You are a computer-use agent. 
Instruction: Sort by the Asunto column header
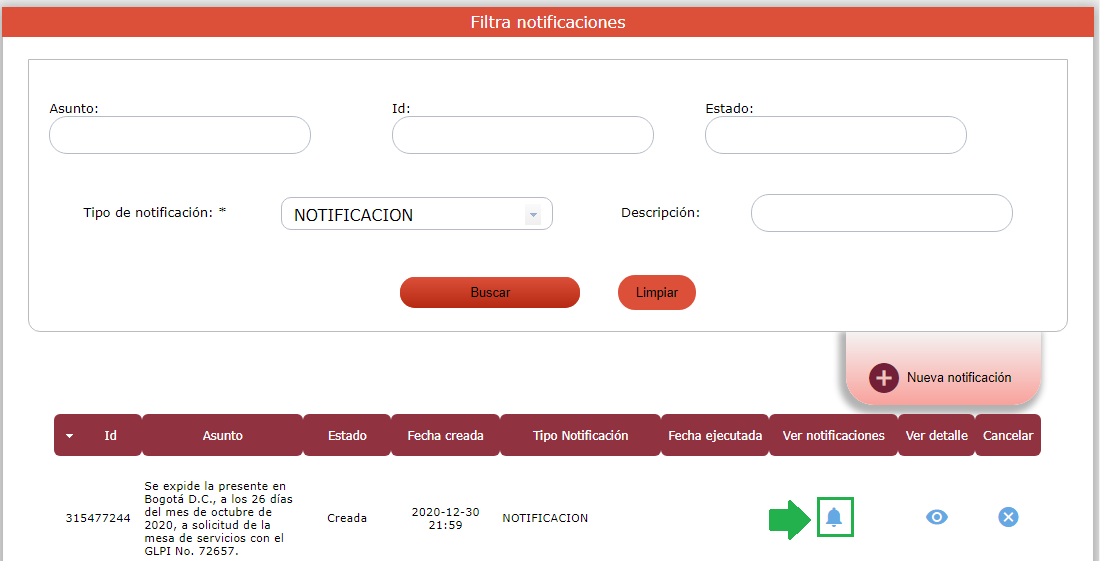pyautogui.click(x=222, y=436)
